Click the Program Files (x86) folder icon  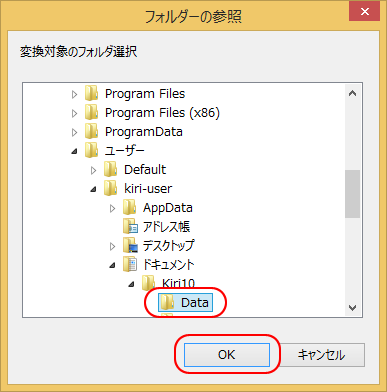[91, 113]
